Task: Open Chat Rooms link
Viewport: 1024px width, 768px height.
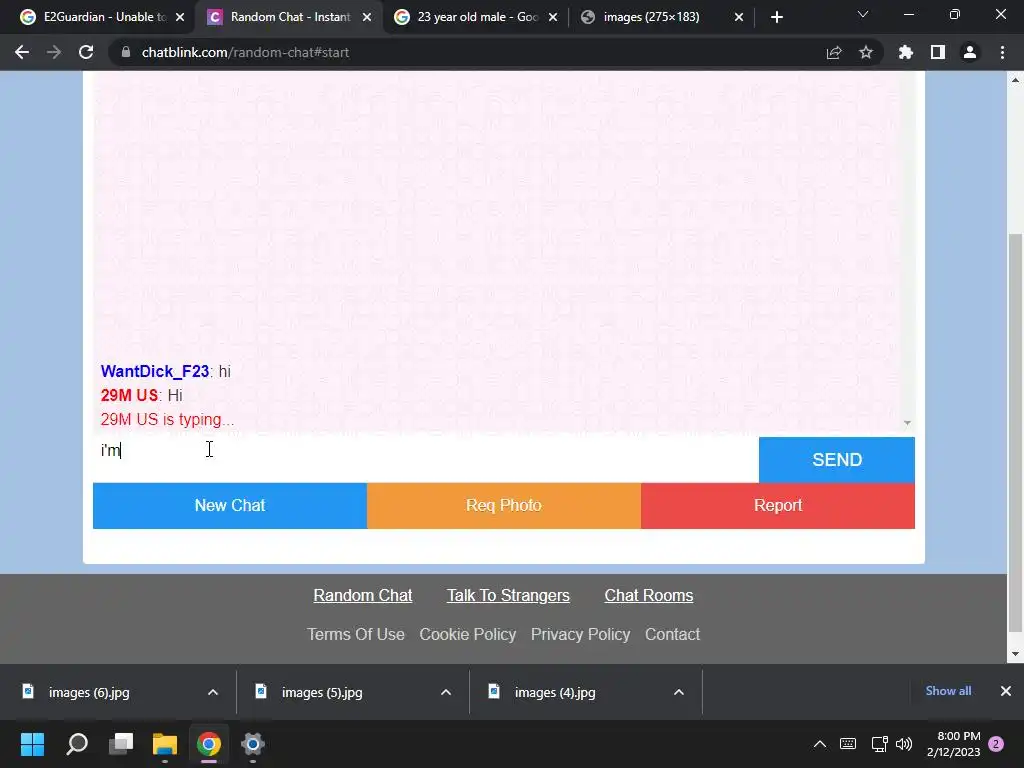Action: coord(648,596)
